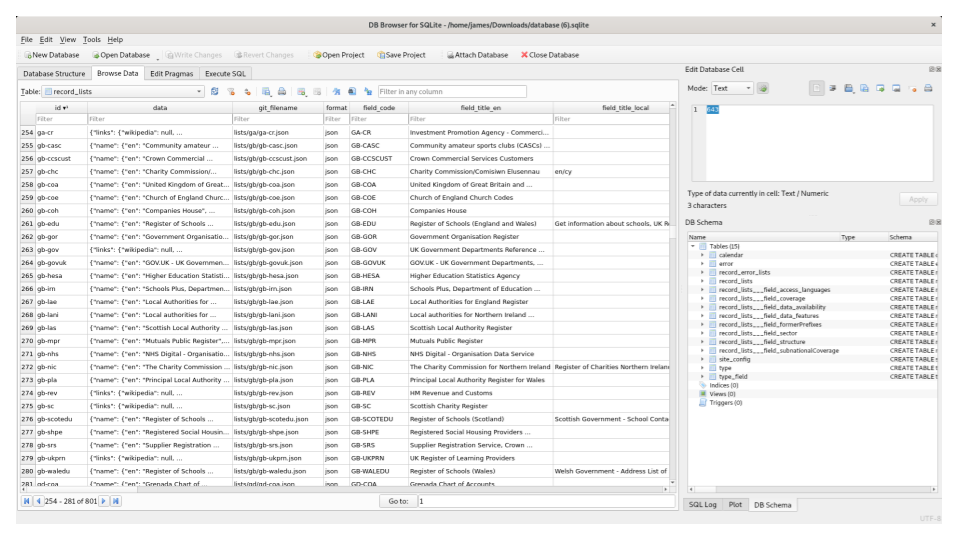Image resolution: width=960 pixels, height=540 pixels.
Task: Click the auto-apply mode icon beside Mode
Action: click(763, 88)
